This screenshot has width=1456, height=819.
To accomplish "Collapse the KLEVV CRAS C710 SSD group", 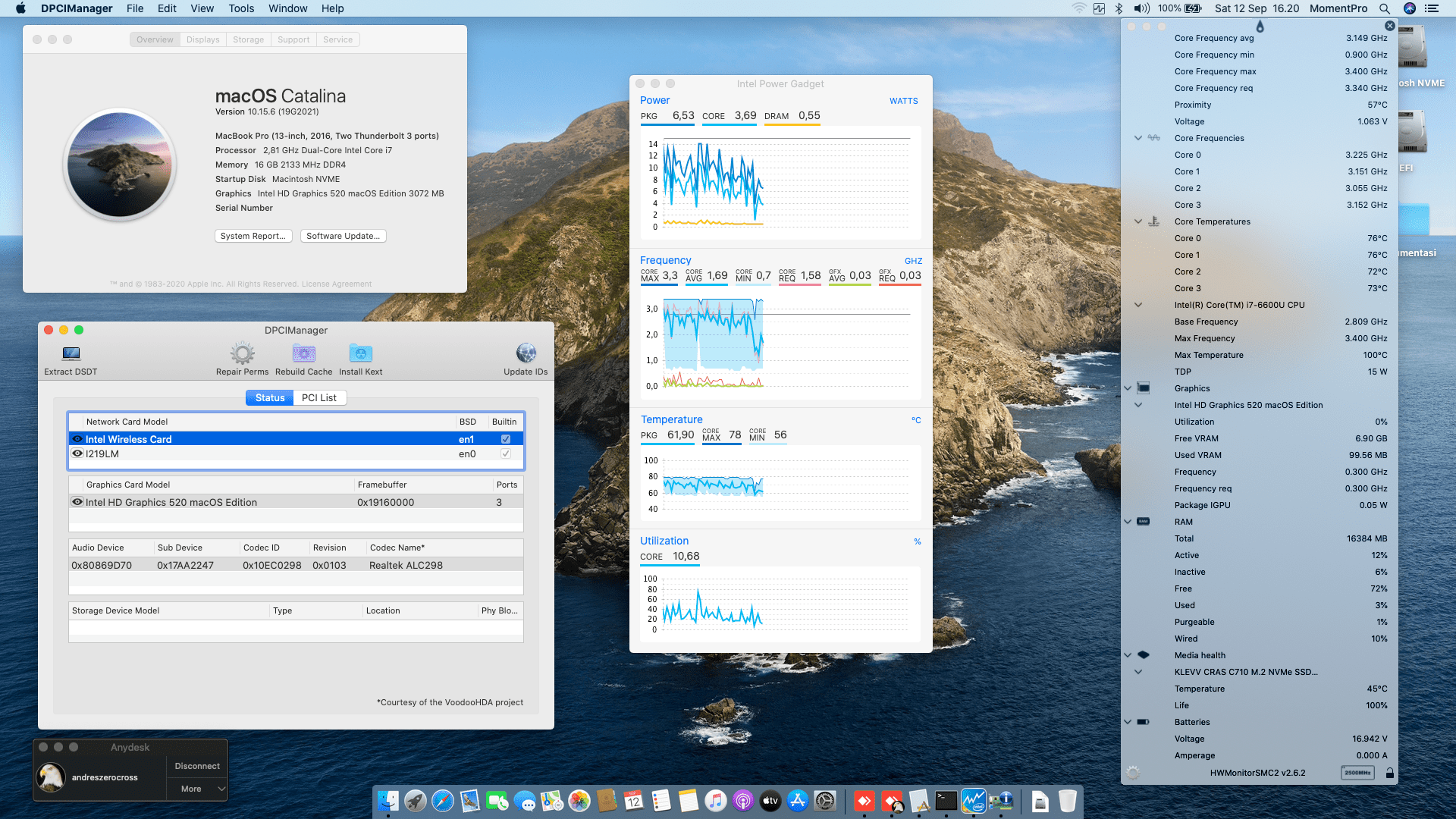I will 1138,672.
